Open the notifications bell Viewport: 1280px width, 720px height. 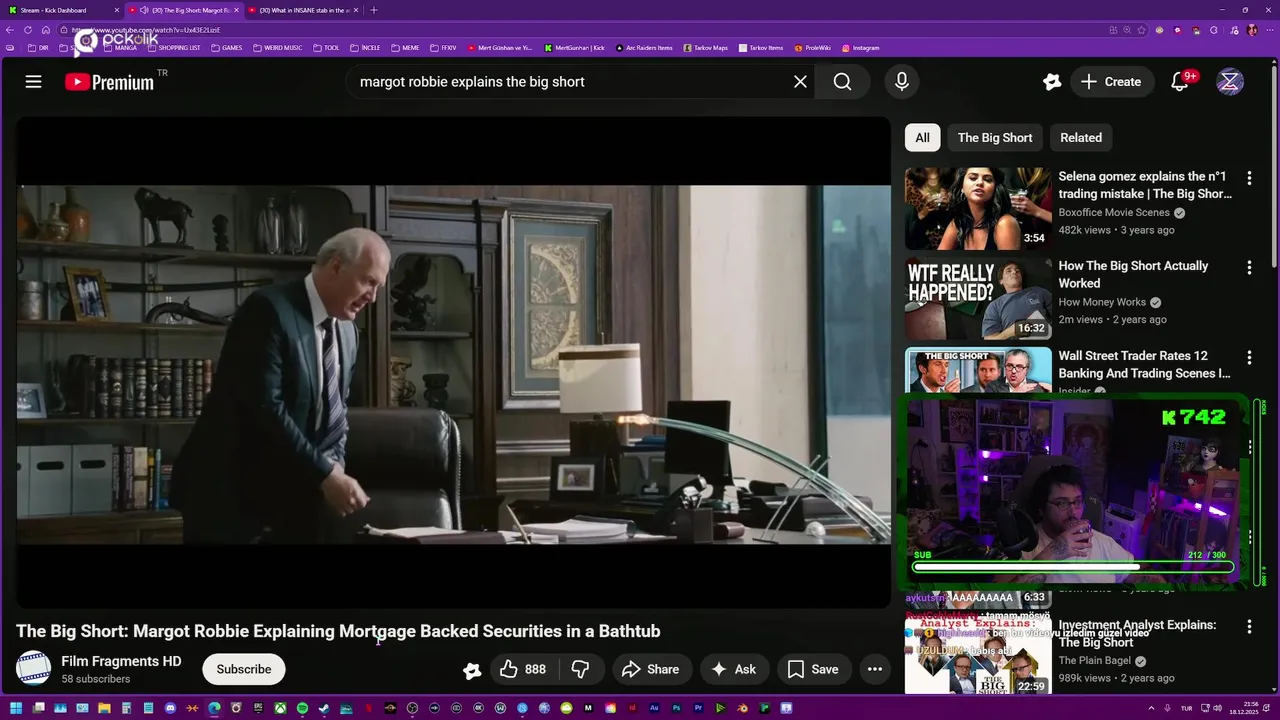pyautogui.click(x=1180, y=82)
